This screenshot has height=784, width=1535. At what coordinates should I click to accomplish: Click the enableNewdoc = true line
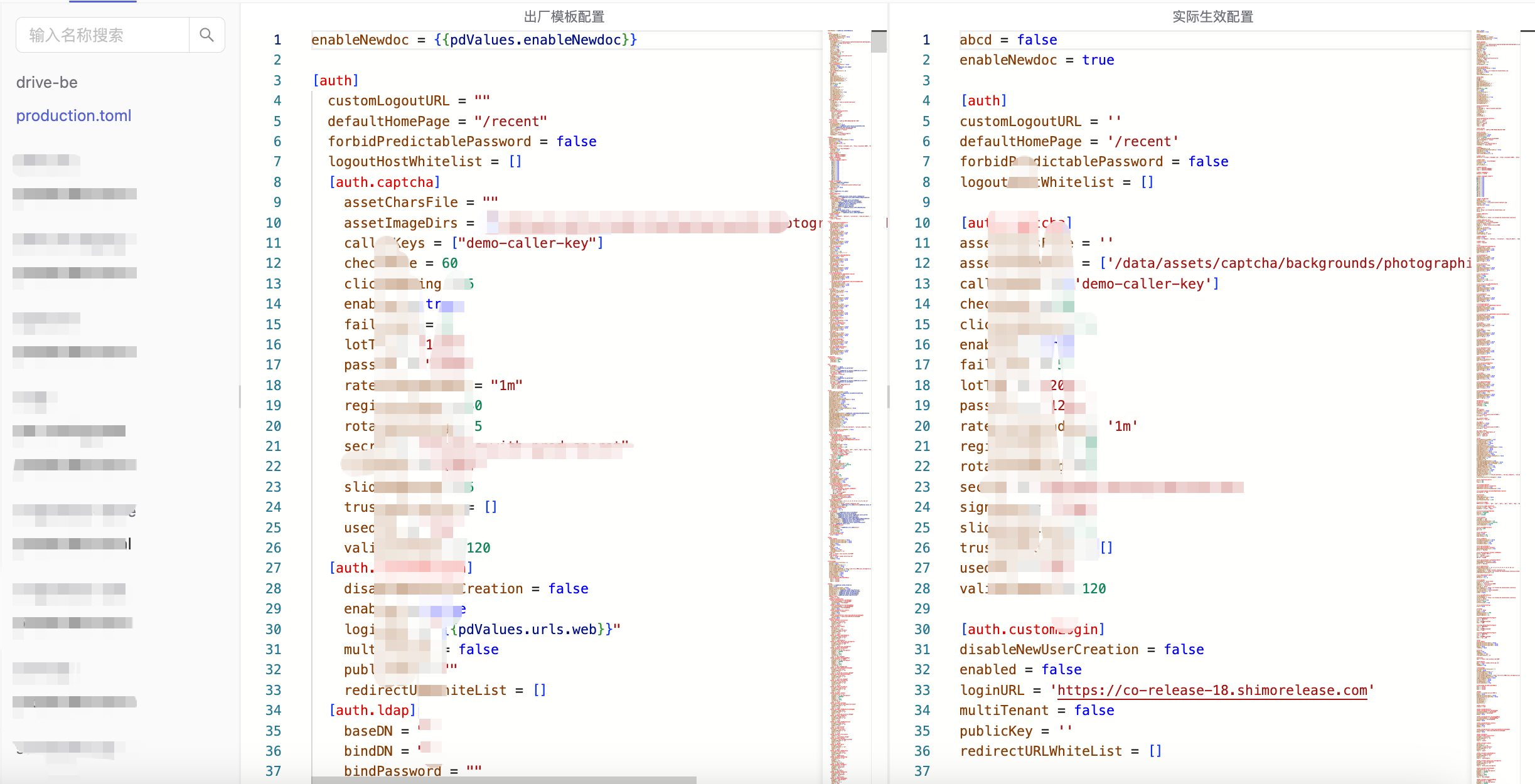[1037, 60]
